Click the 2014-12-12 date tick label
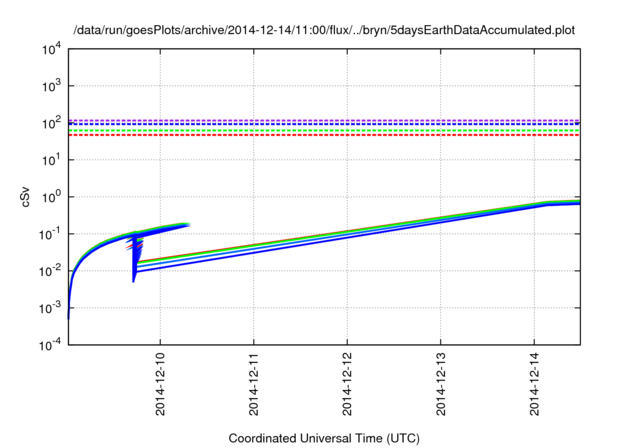This screenshot has width=640, height=448. tap(347, 384)
